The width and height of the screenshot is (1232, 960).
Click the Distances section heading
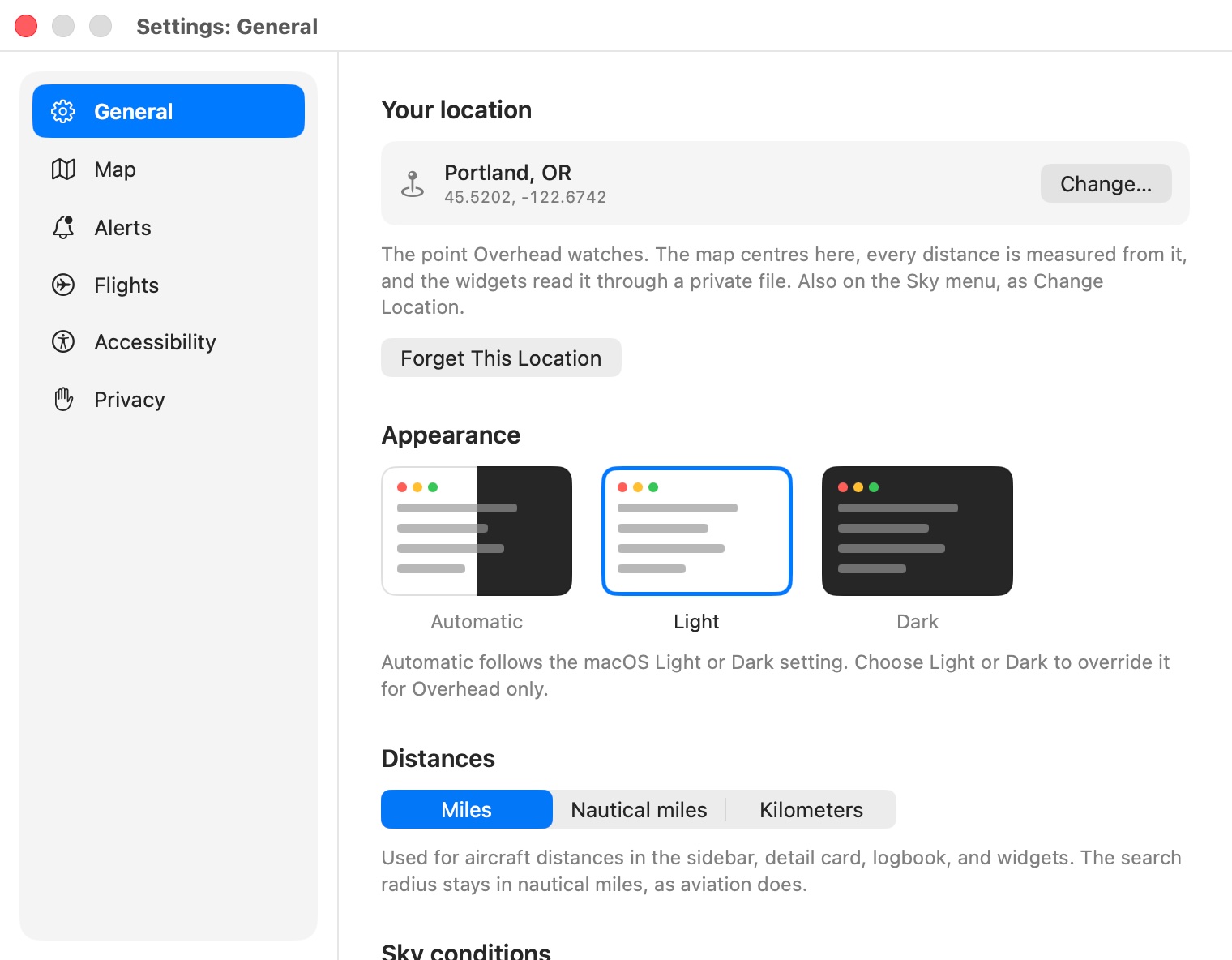tap(438, 759)
